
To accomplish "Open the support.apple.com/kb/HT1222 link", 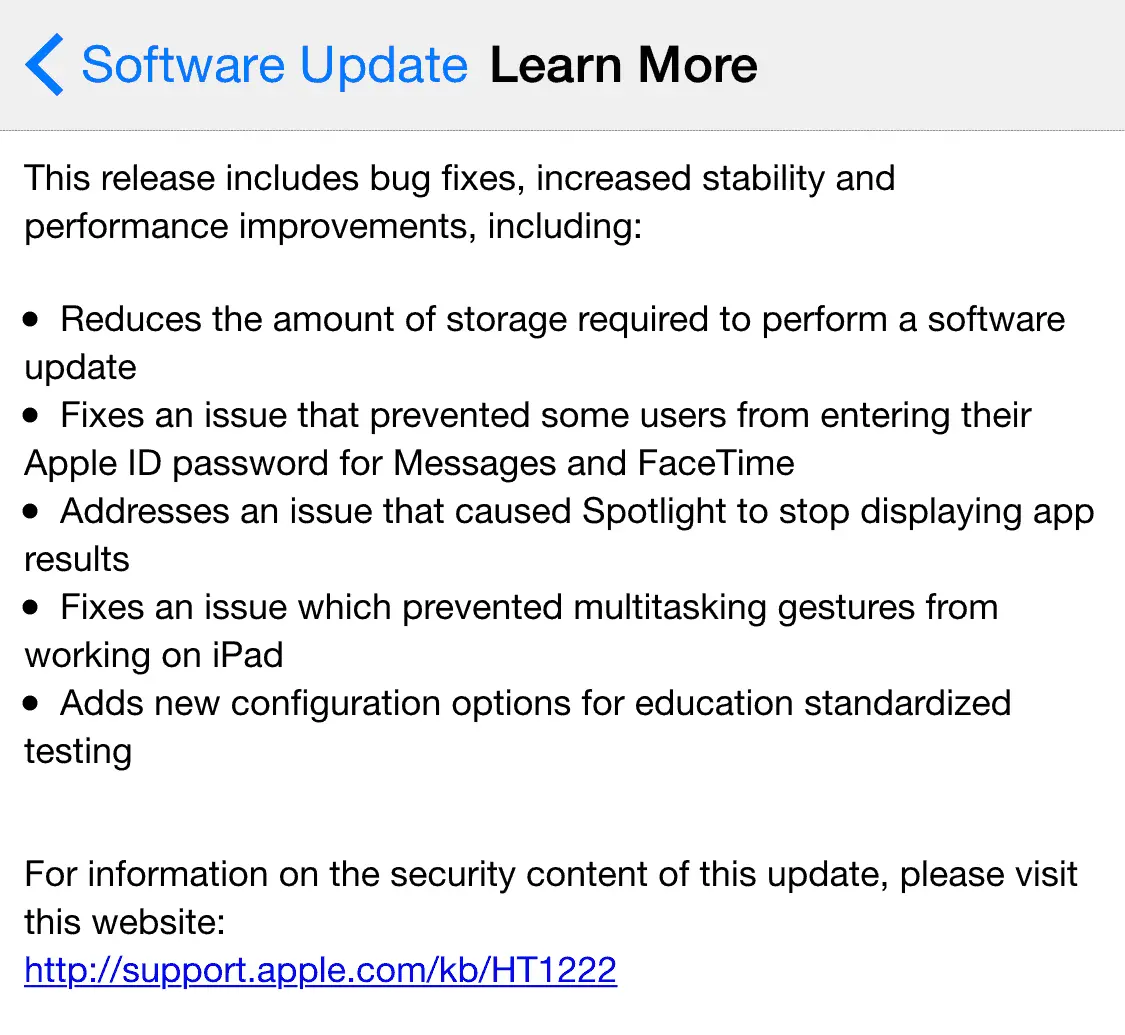I will 320,969.
